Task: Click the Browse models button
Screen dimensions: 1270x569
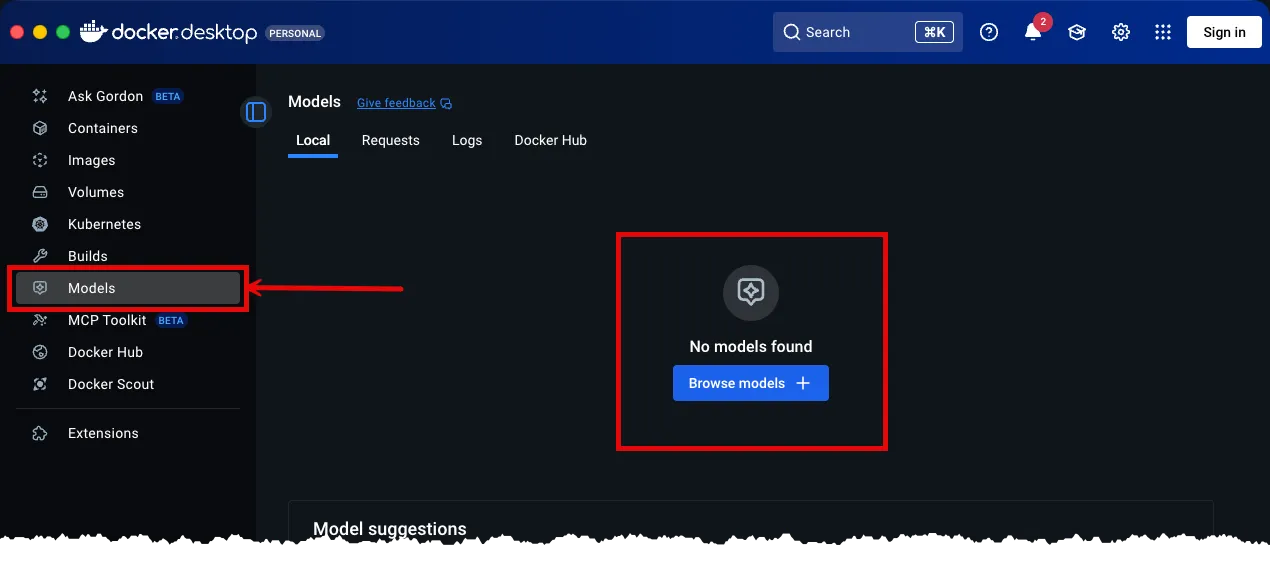Action: coord(751,383)
